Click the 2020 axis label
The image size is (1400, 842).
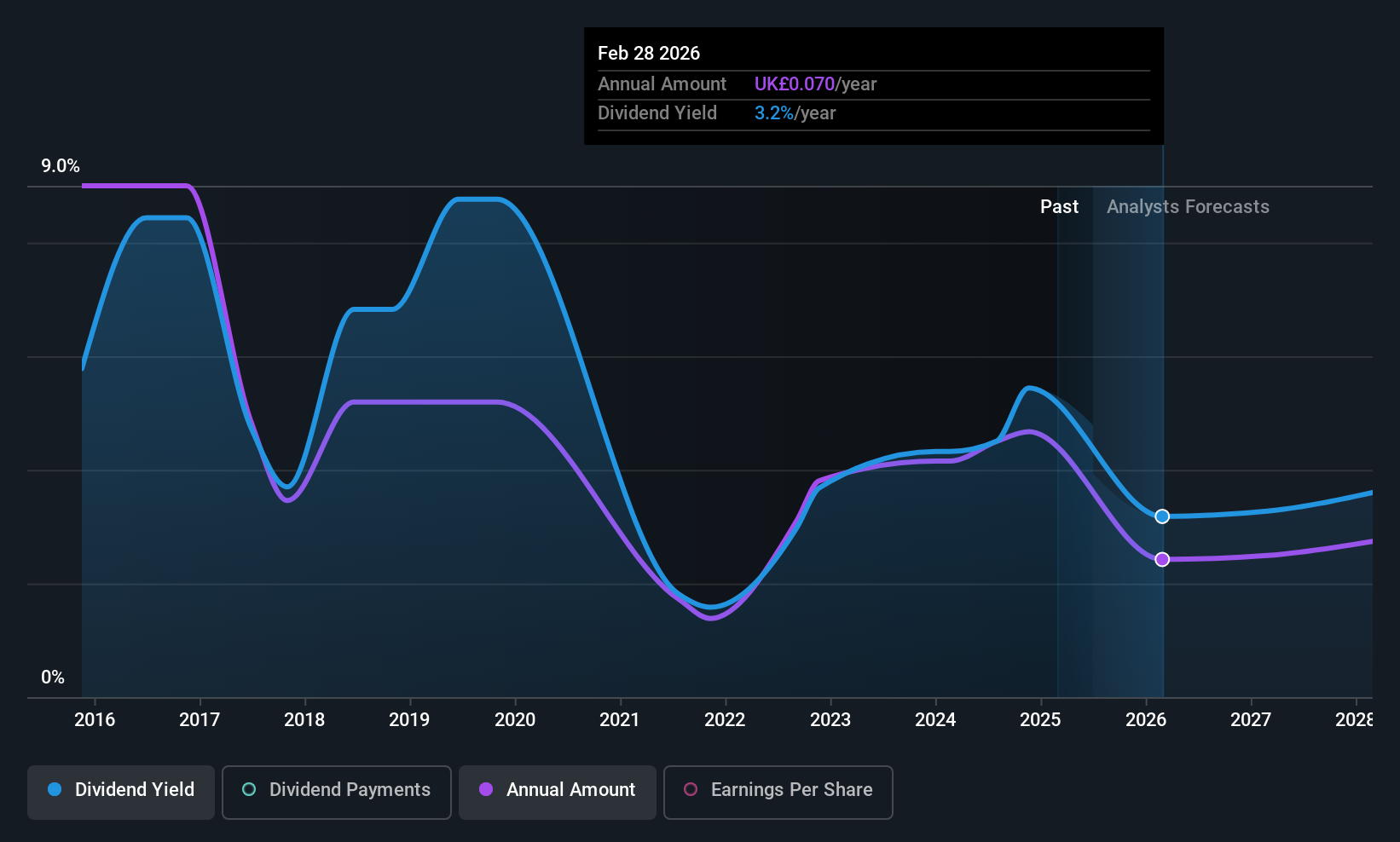515,720
